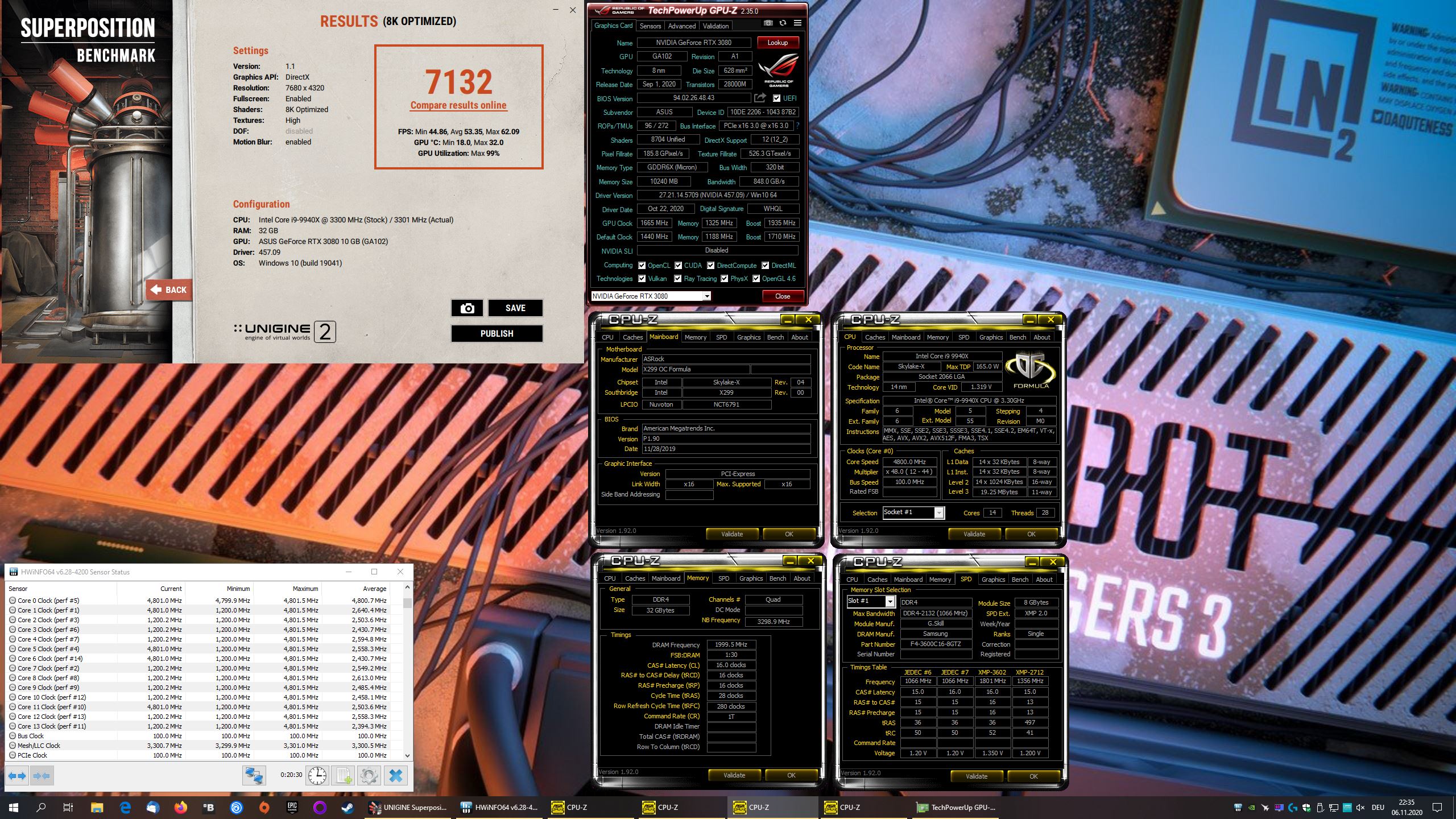Launch Steam from the taskbar
The width and height of the screenshot is (1456, 819).
pyautogui.click(x=347, y=807)
